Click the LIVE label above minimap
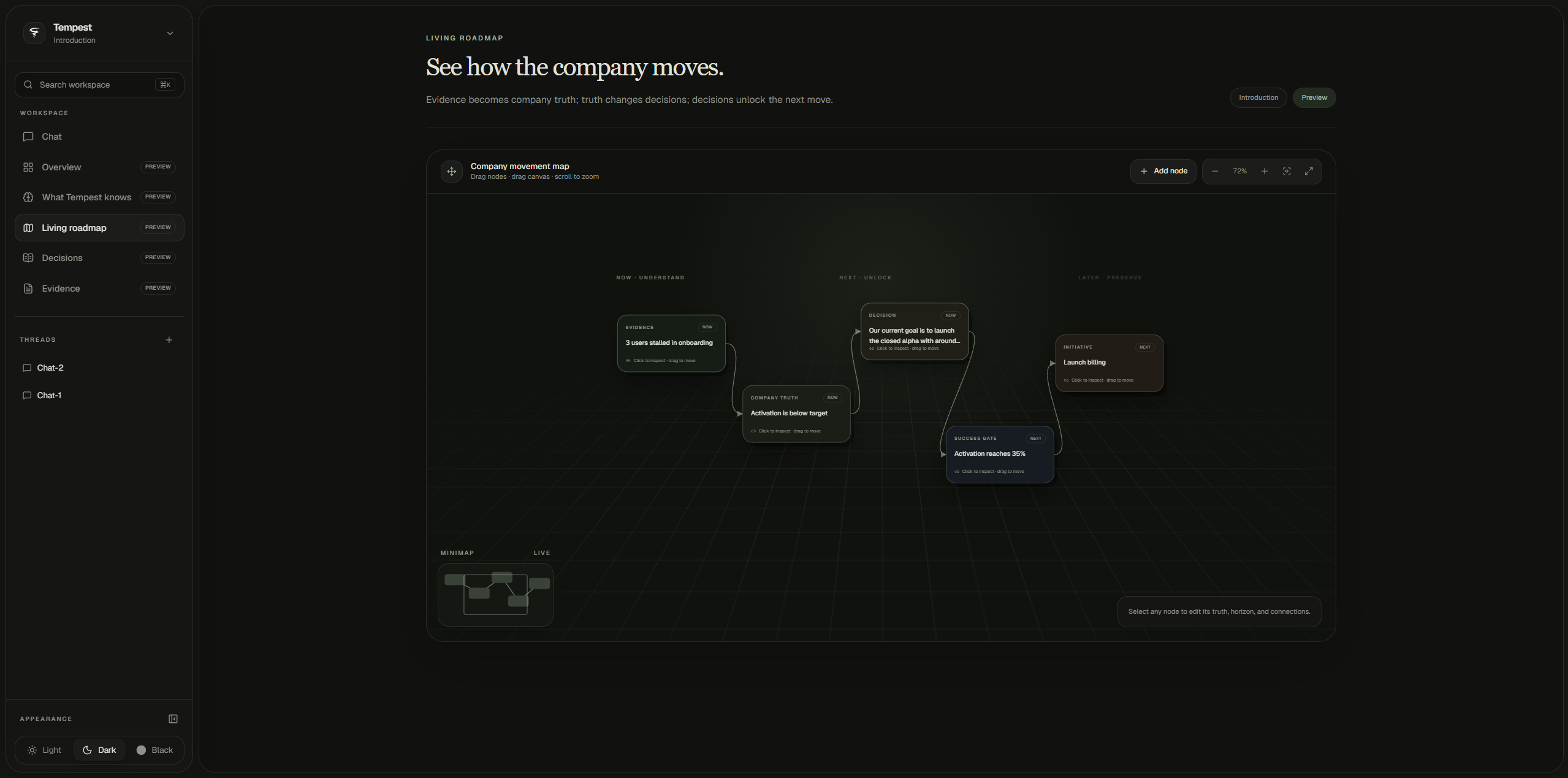Viewport: 1568px width, 778px height. pyautogui.click(x=542, y=553)
